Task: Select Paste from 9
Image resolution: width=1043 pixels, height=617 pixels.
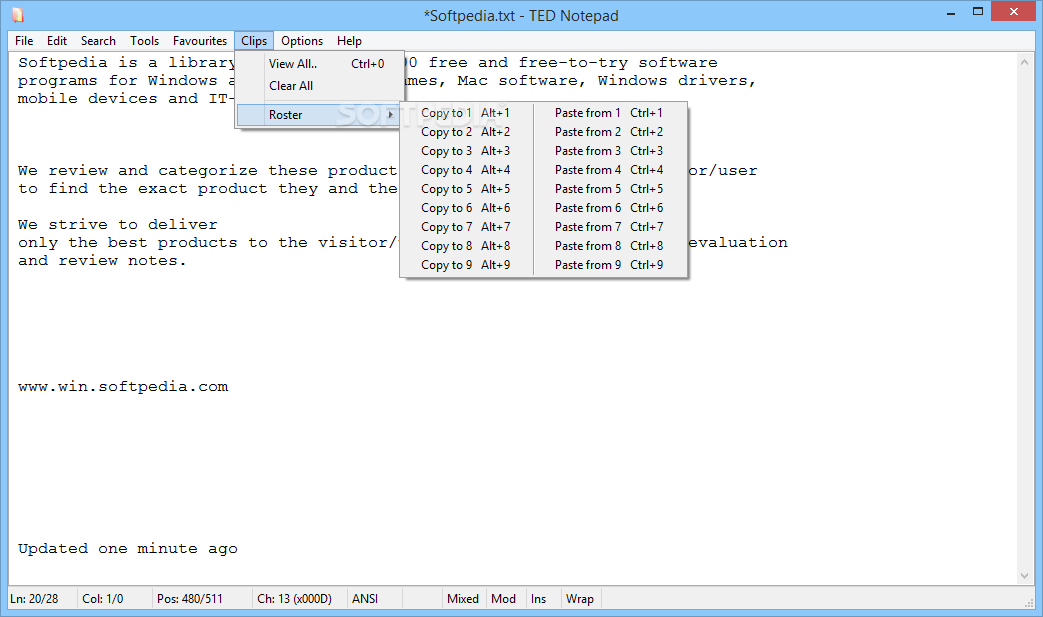Action: (609, 265)
